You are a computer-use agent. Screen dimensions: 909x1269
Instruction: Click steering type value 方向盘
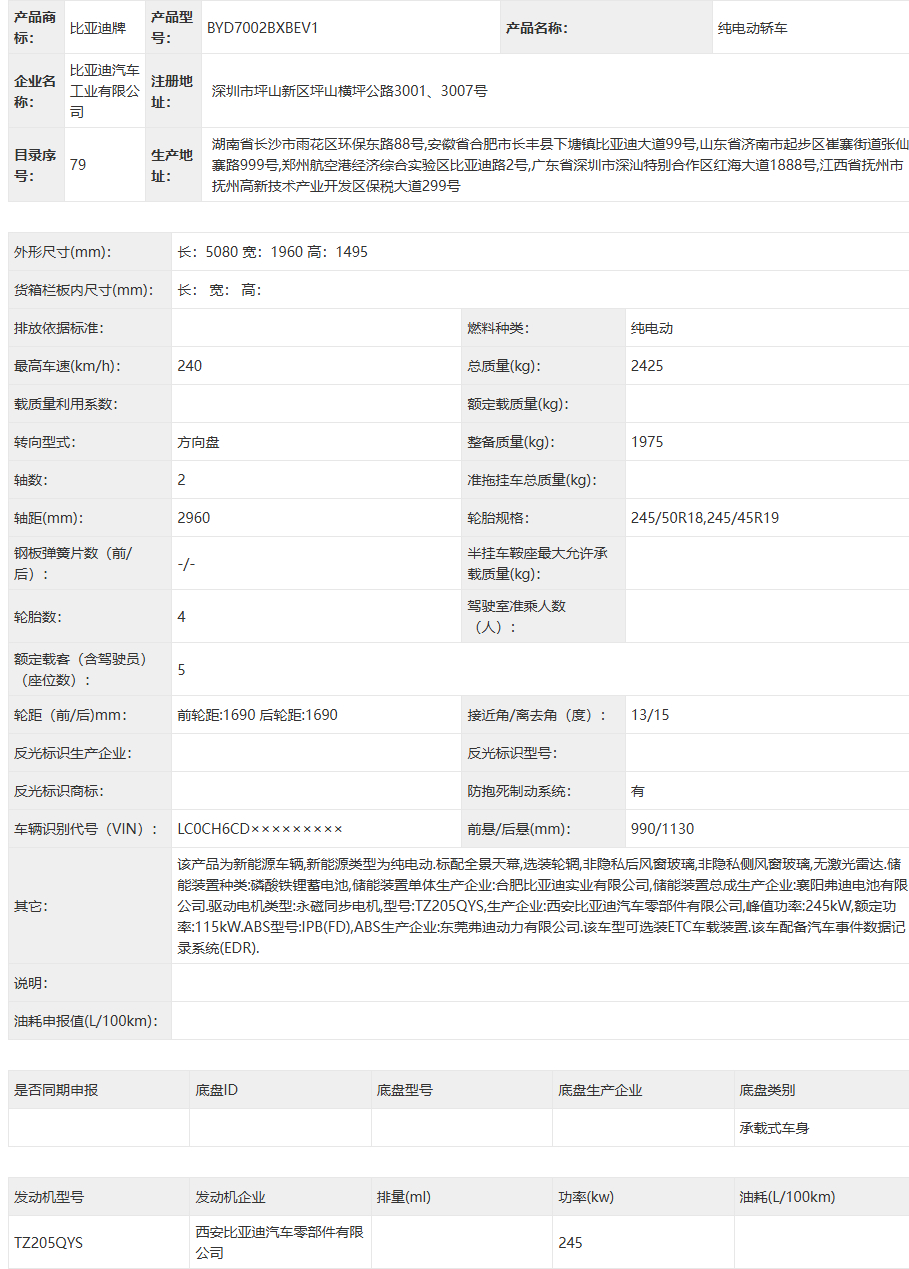point(198,442)
